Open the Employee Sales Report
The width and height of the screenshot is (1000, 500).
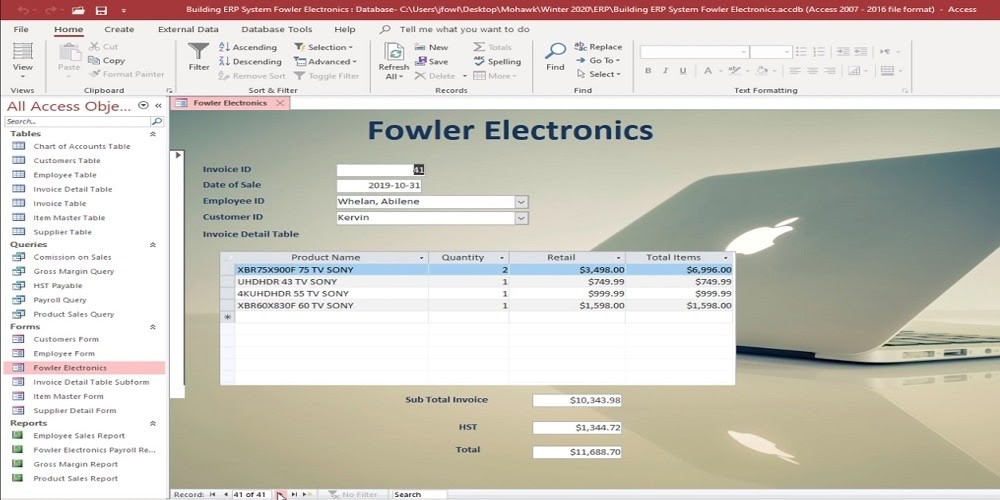[x=79, y=436]
